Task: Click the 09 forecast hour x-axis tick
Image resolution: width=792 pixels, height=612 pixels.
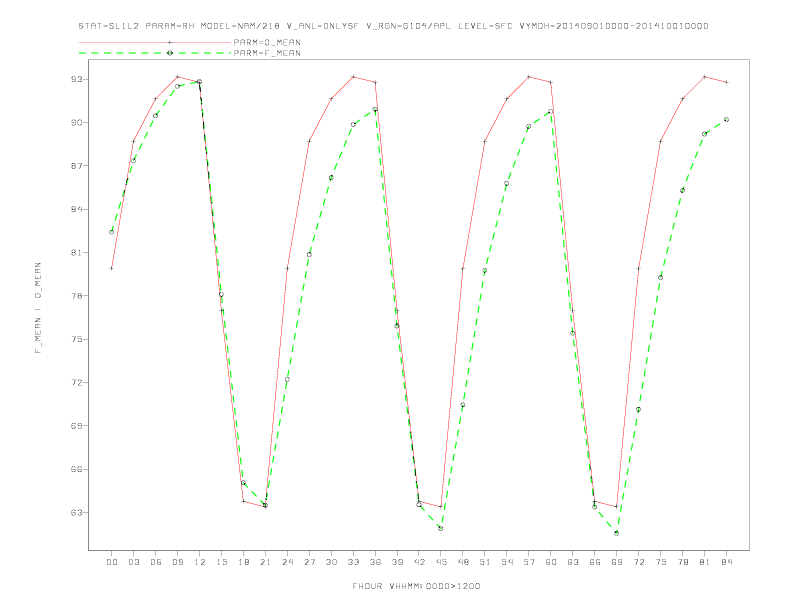Action: point(177,562)
